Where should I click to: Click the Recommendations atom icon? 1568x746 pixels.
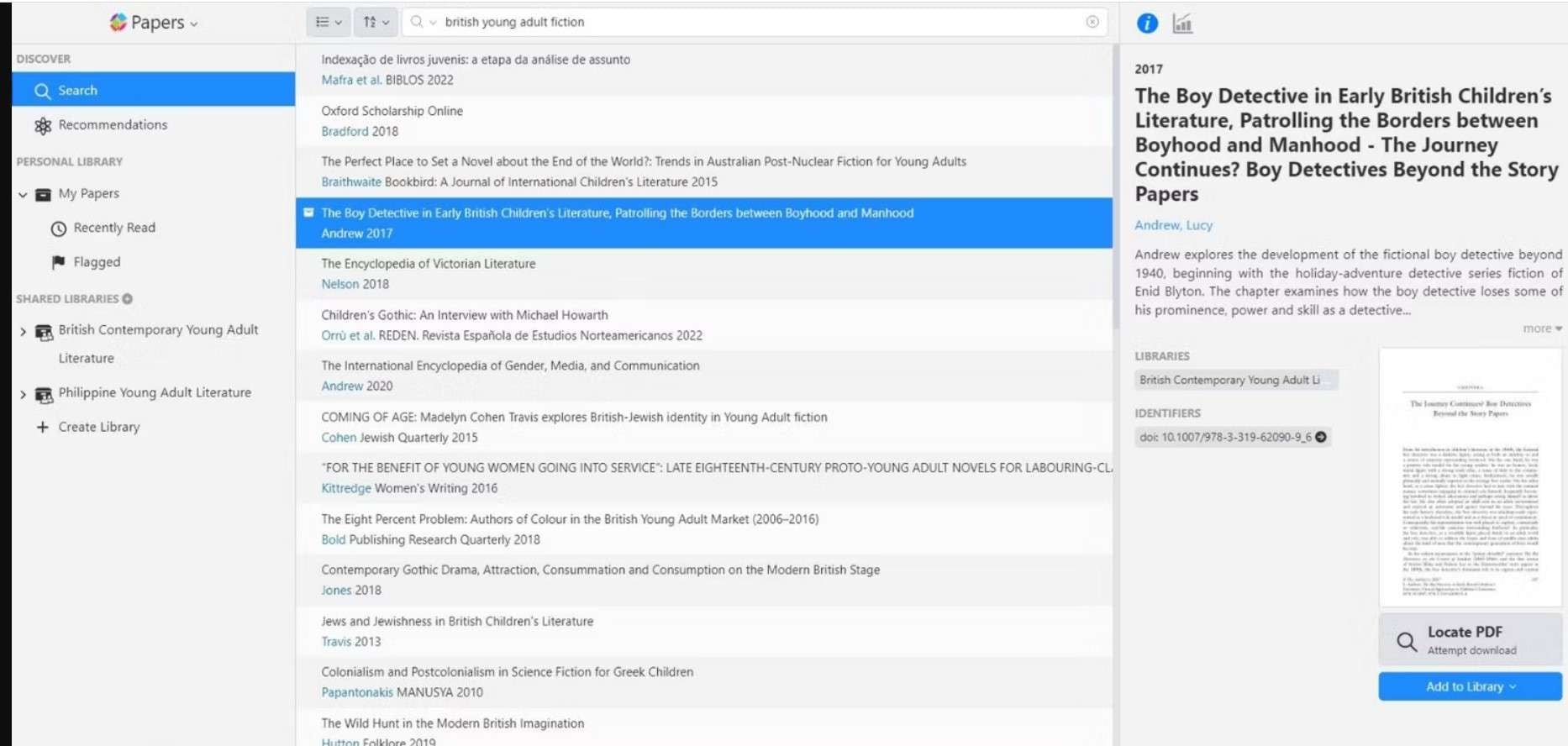43,125
